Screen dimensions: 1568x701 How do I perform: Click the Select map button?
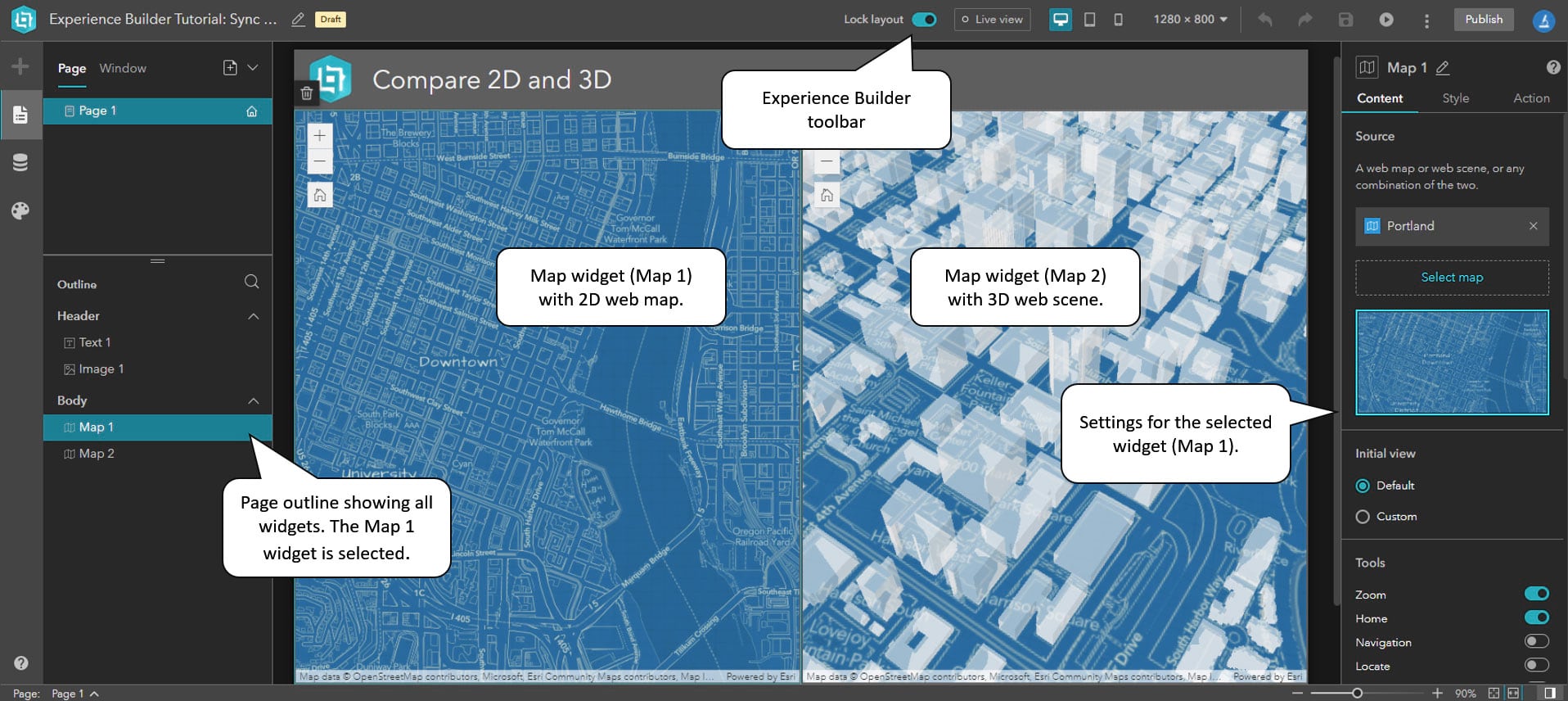(x=1452, y=278)
